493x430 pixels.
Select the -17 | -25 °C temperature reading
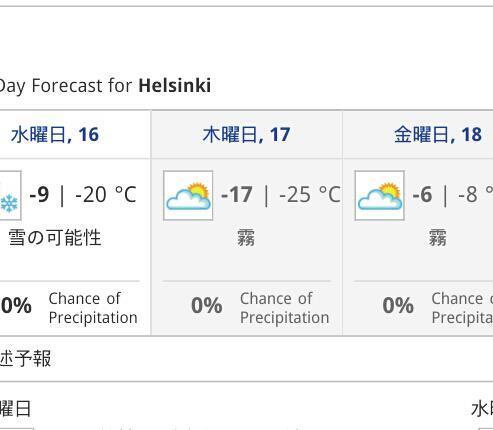coord(281,194)
